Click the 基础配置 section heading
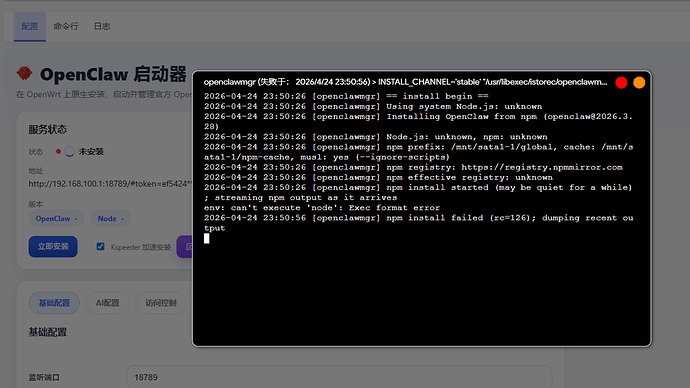 [48, 332]
